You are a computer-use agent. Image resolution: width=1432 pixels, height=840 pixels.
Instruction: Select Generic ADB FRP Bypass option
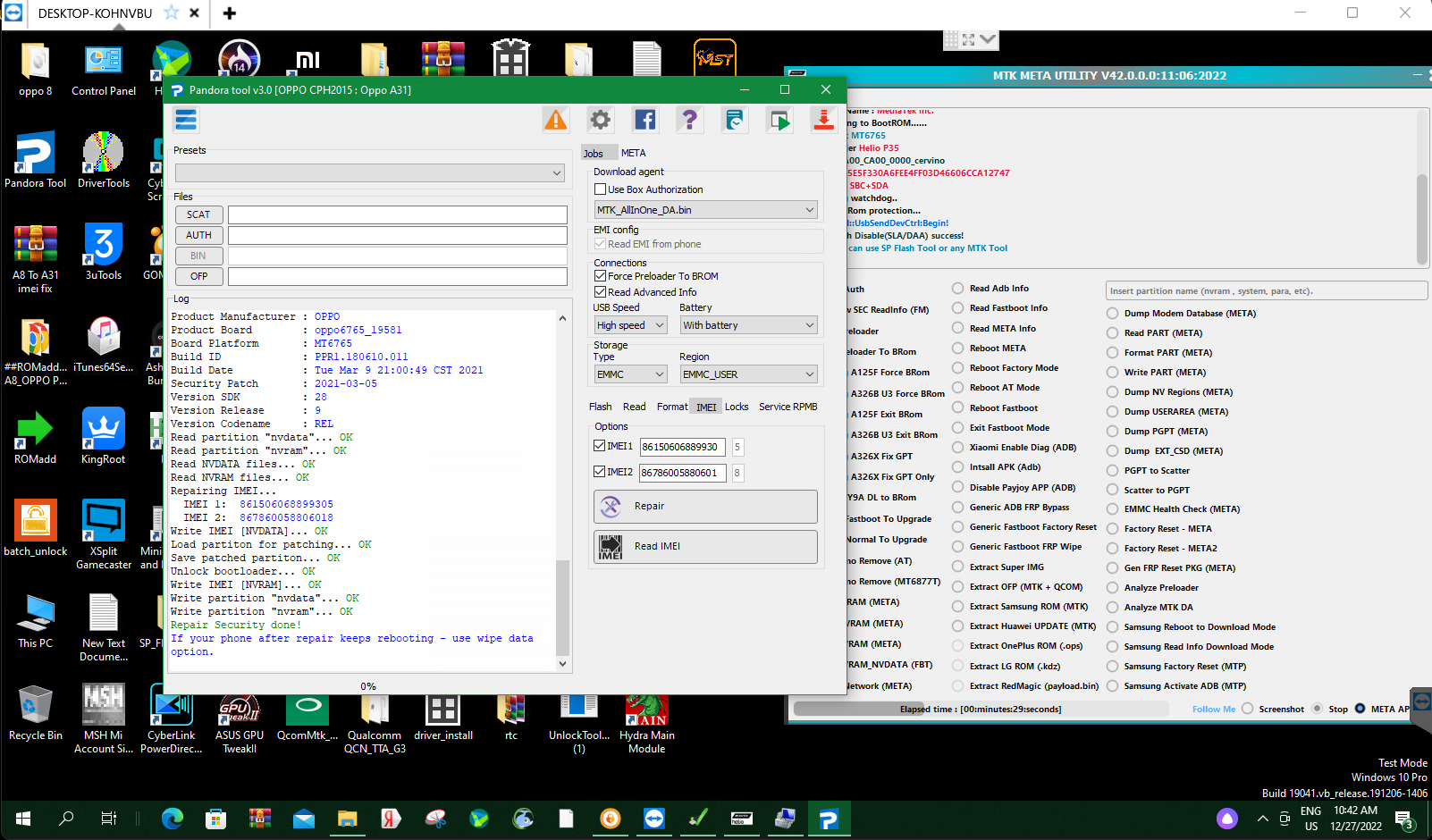pyautogui.click(x=958, y=508)
